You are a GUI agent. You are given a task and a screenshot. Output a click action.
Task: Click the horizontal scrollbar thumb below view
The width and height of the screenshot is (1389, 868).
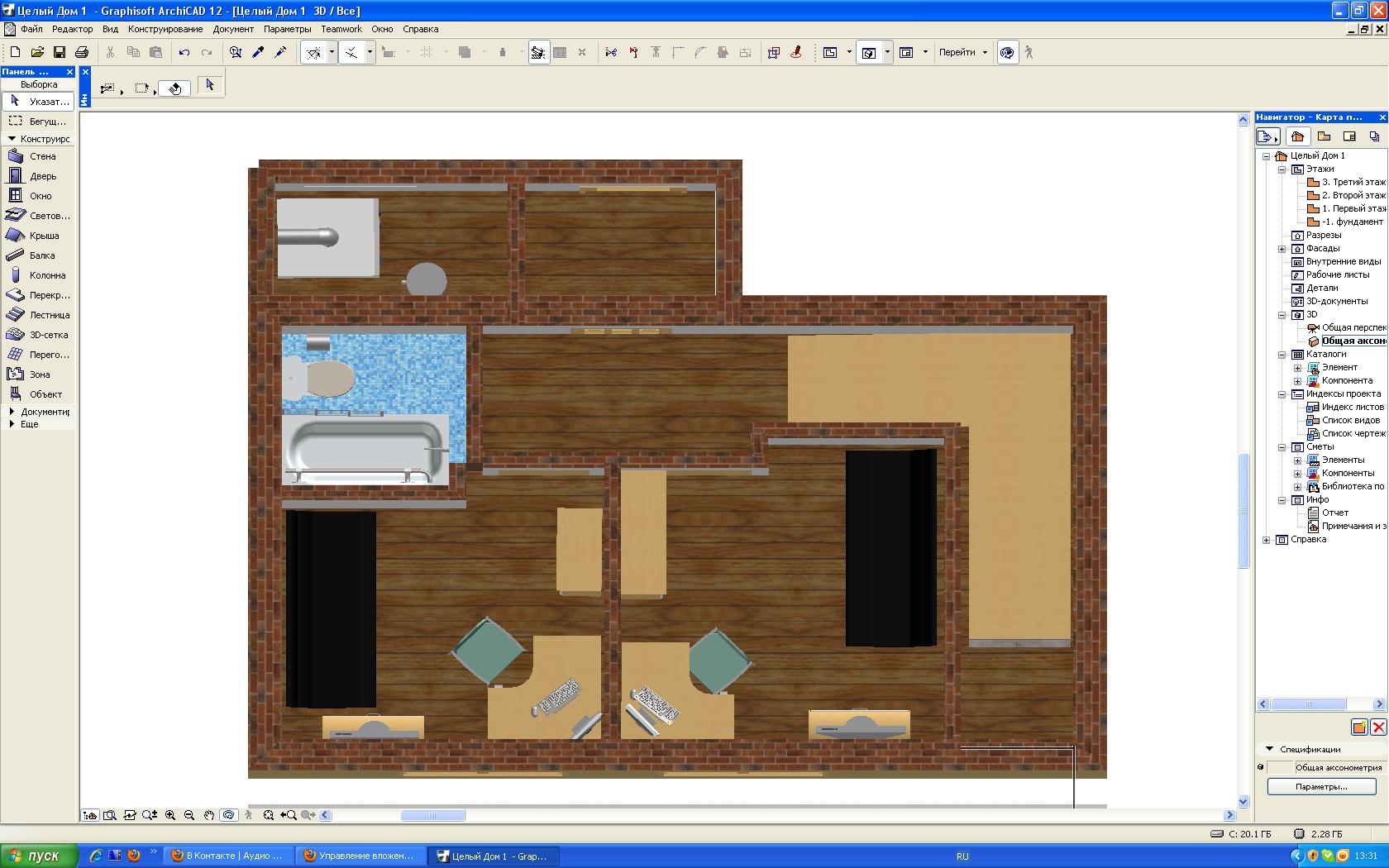(x=432, y=815)
